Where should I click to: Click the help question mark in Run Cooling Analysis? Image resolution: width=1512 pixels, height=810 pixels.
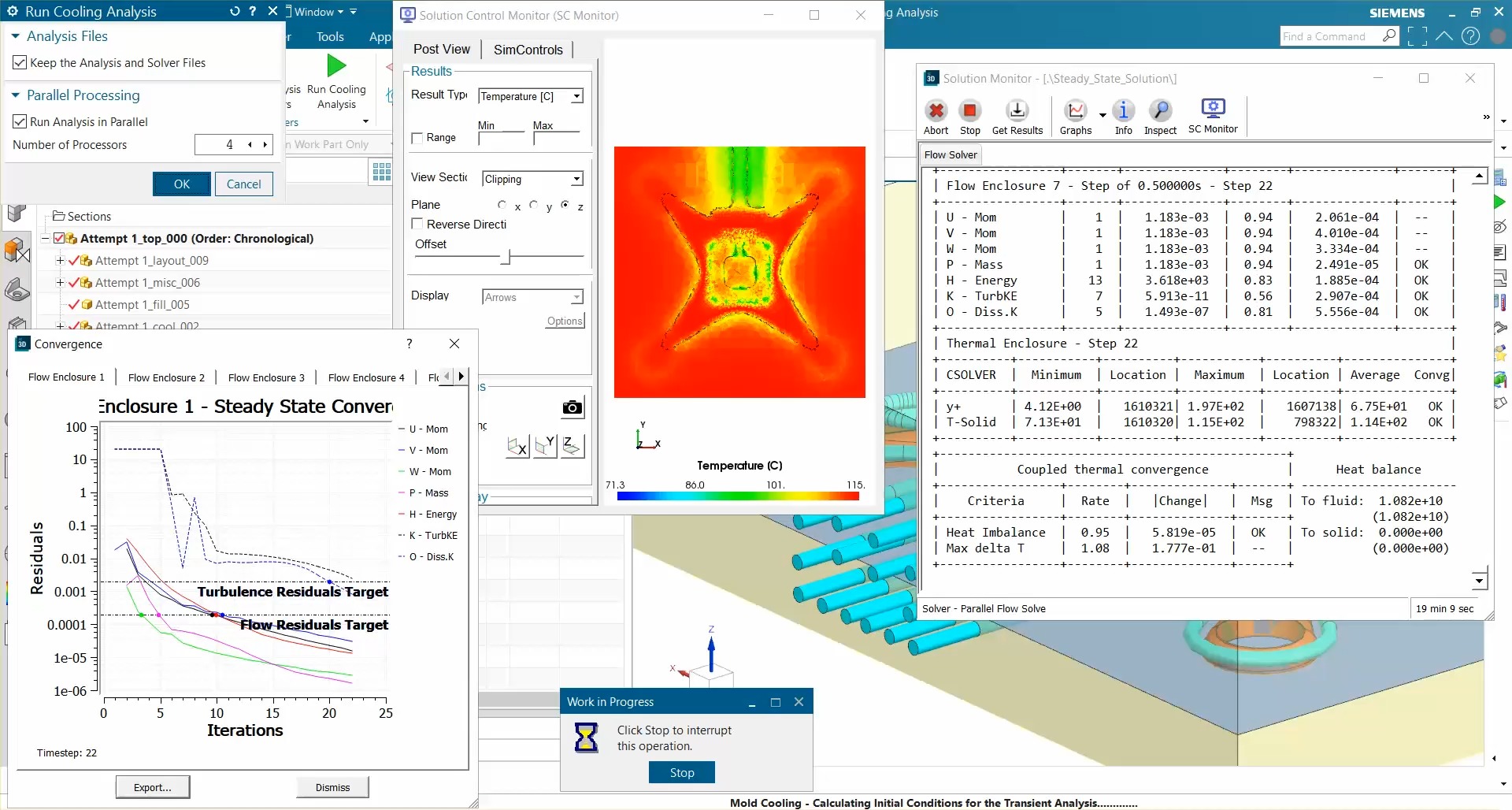pos(252,11)
